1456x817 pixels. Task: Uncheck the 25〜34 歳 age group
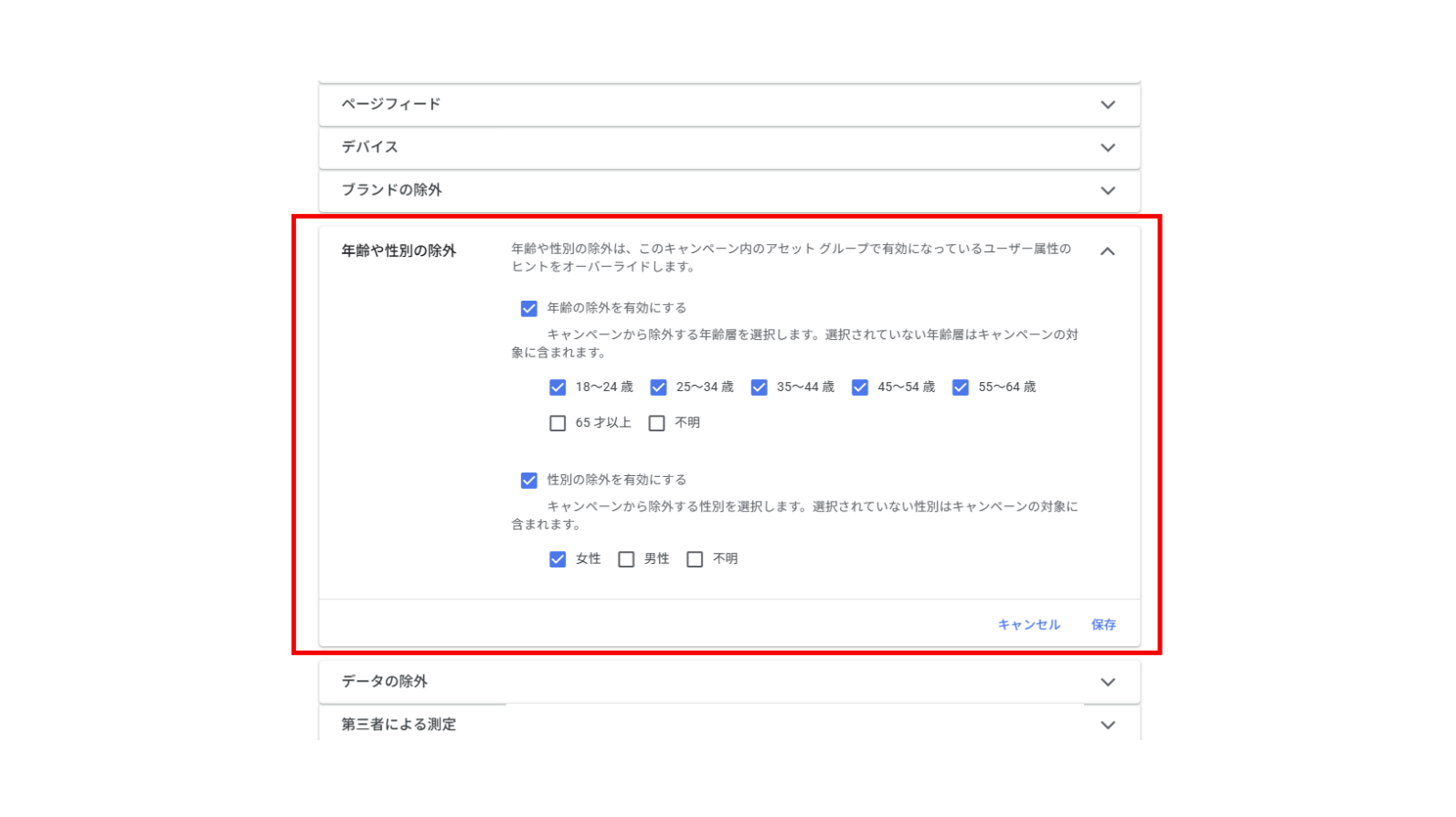tap(658, 387)
